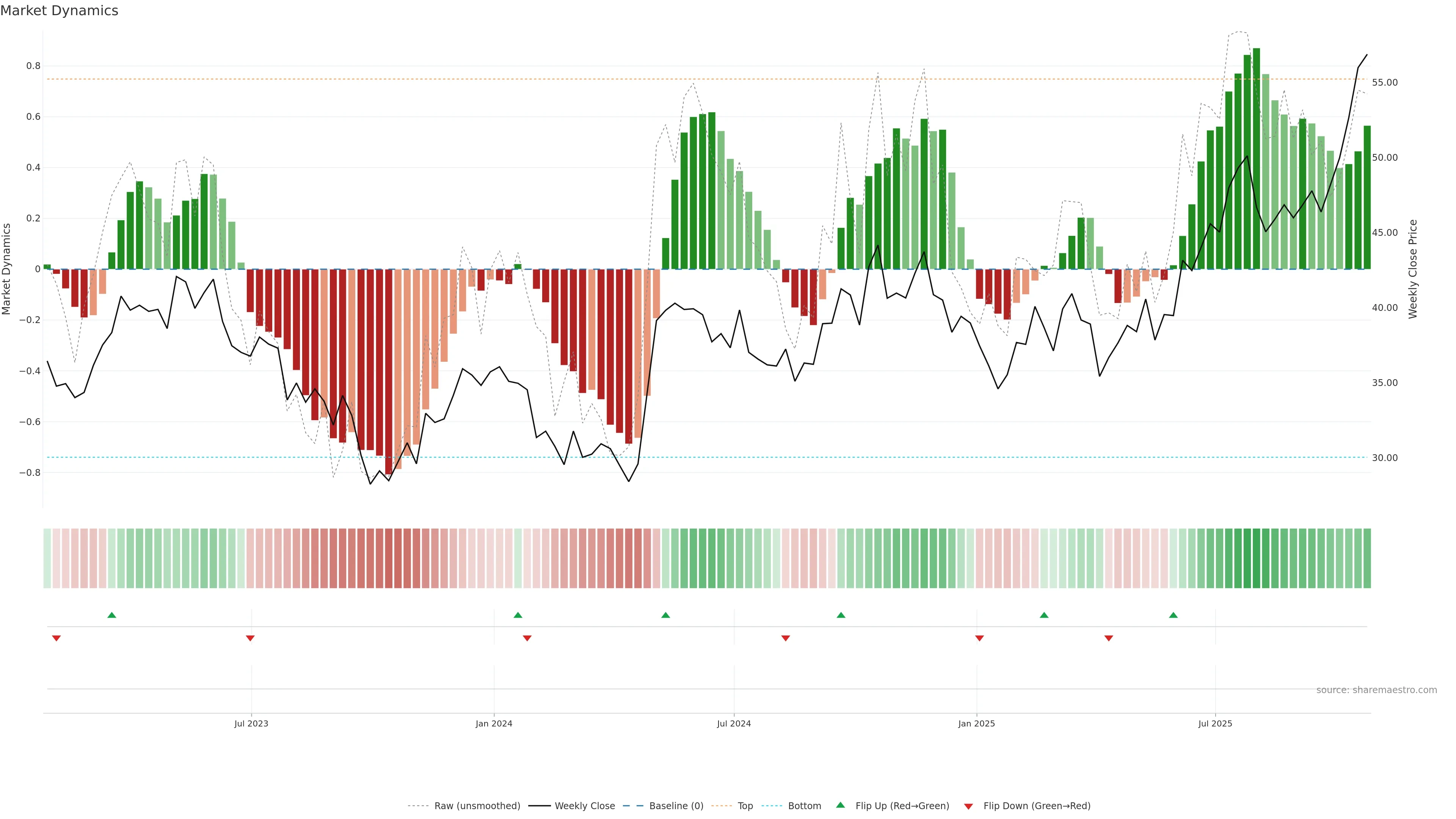Click the rightmost red Flip Down triangle marker
Viewport: 1456px width, 819px height.
pos(1108,638)
